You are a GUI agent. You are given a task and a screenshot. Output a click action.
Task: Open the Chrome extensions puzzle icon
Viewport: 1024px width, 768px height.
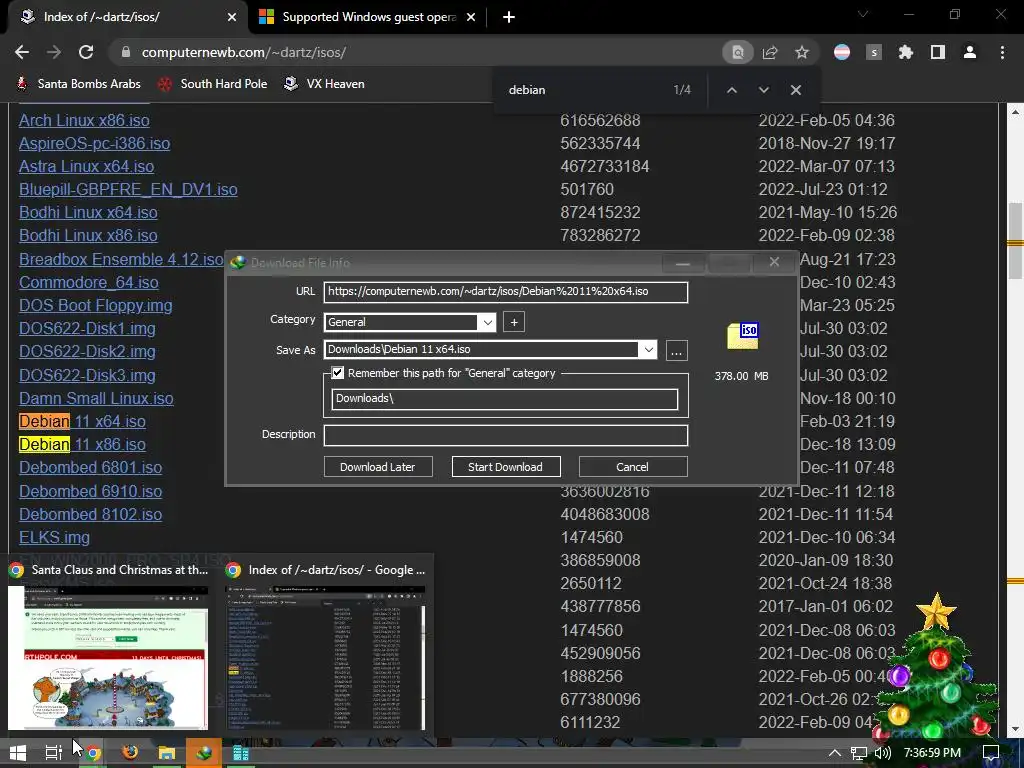click(x=905, y=52)
